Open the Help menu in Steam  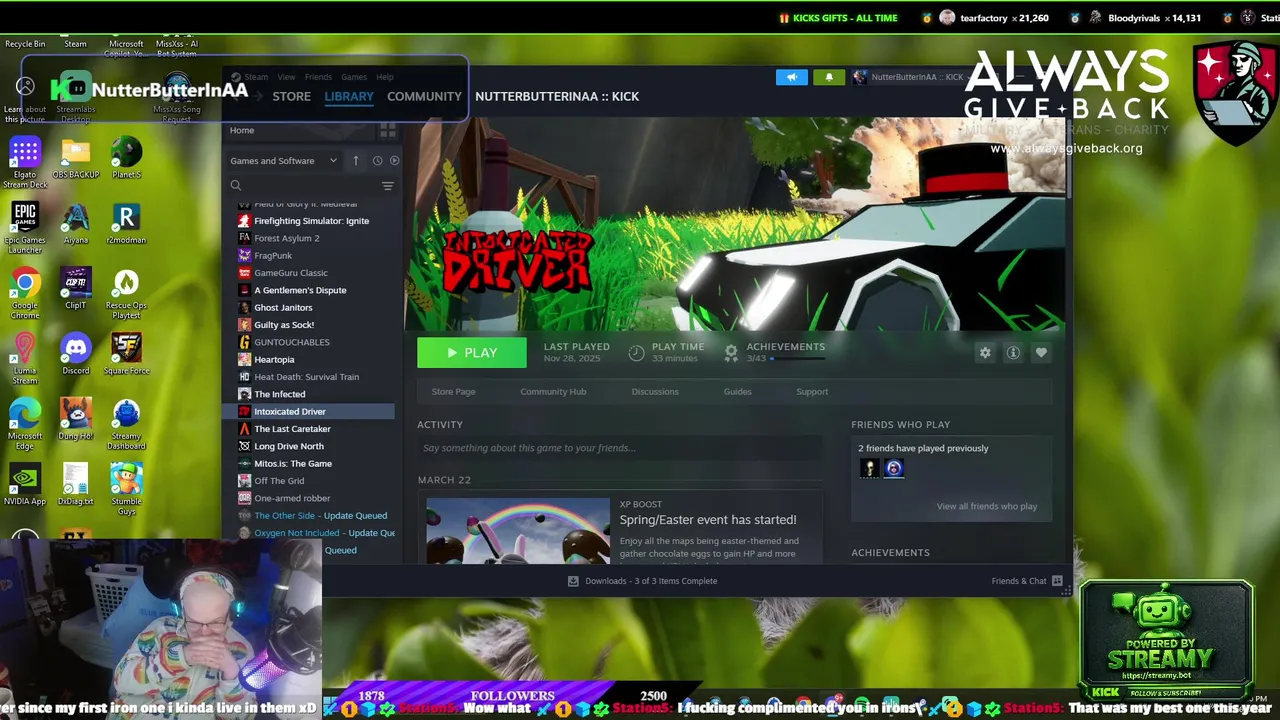click(x=385, y=77)
